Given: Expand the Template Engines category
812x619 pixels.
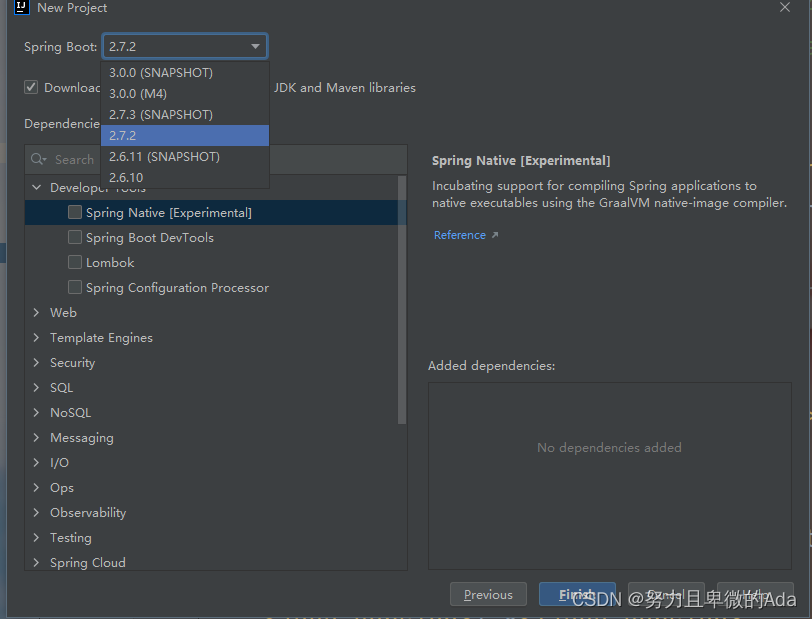Looking at the screenshot, I should 36,337.
